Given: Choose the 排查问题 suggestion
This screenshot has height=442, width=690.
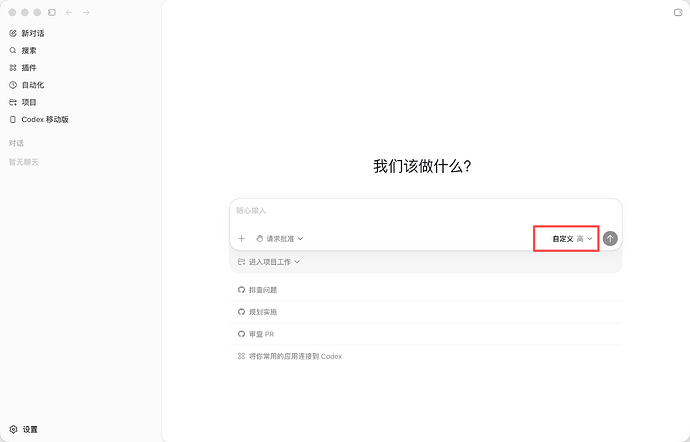Looking at the screenshot, I should (x=426, y=290).
